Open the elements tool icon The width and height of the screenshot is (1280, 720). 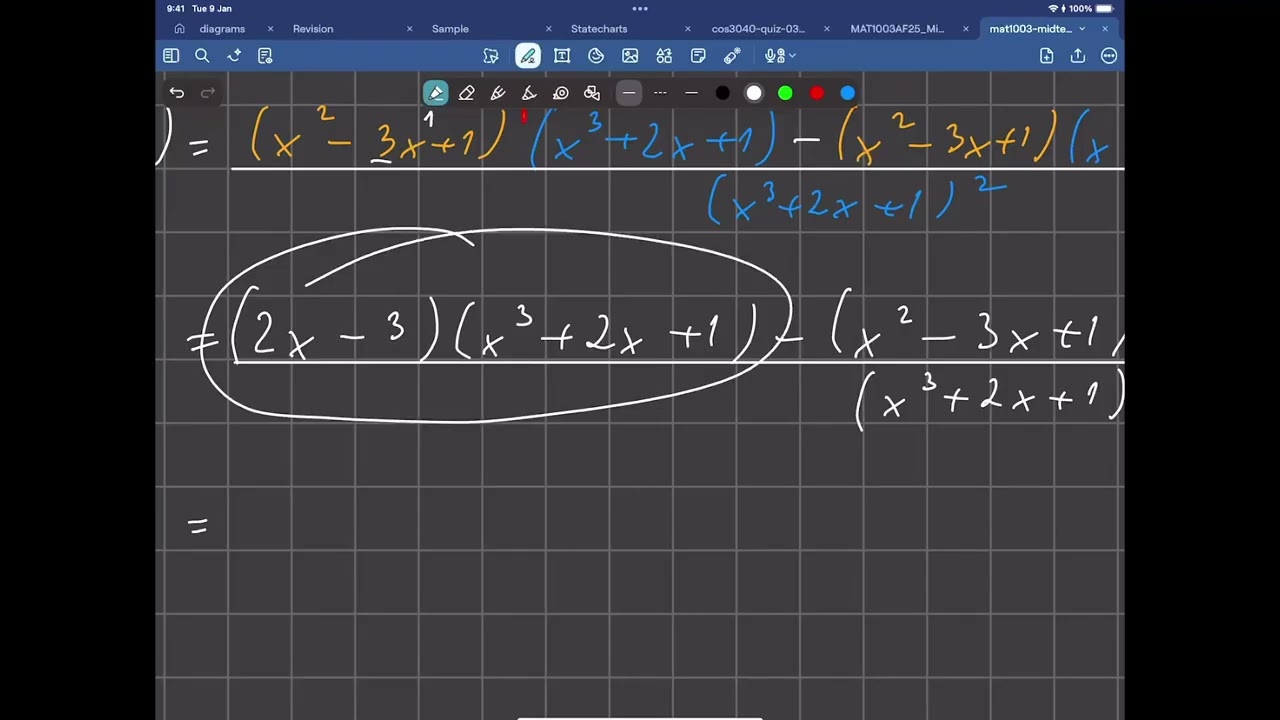coord(664,56)
